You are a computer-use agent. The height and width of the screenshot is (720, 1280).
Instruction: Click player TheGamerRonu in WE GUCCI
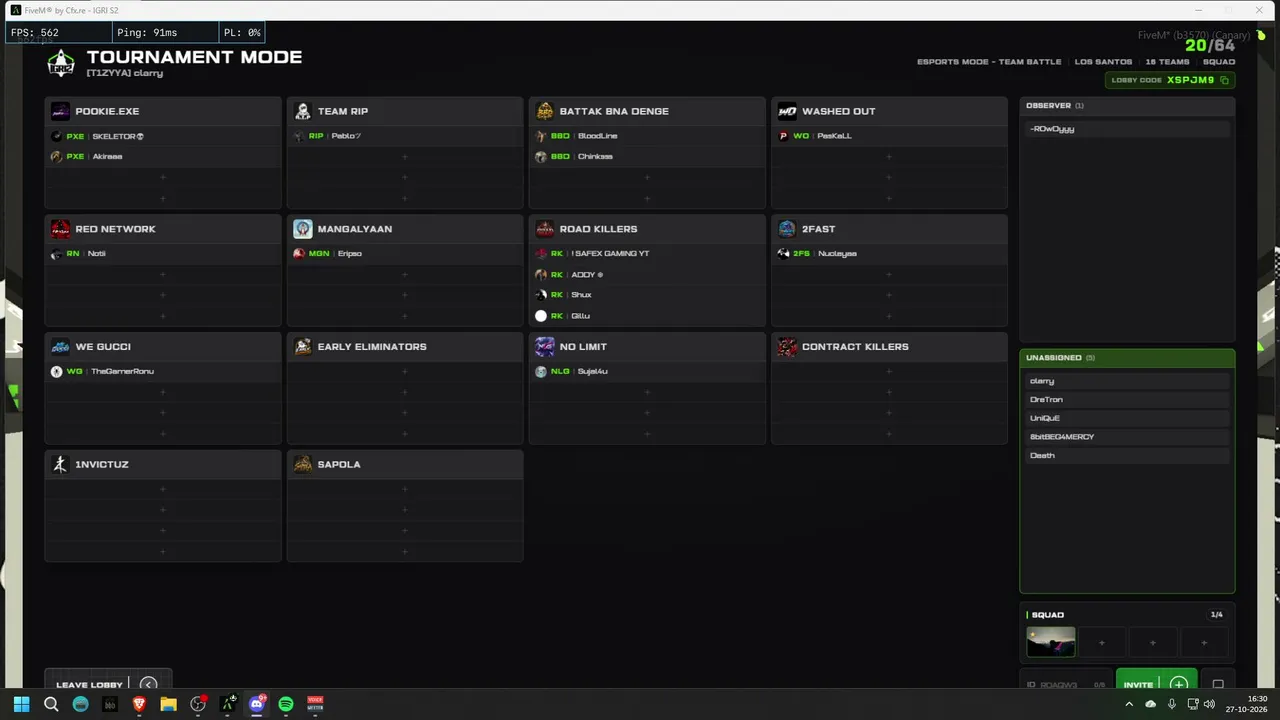163,371
